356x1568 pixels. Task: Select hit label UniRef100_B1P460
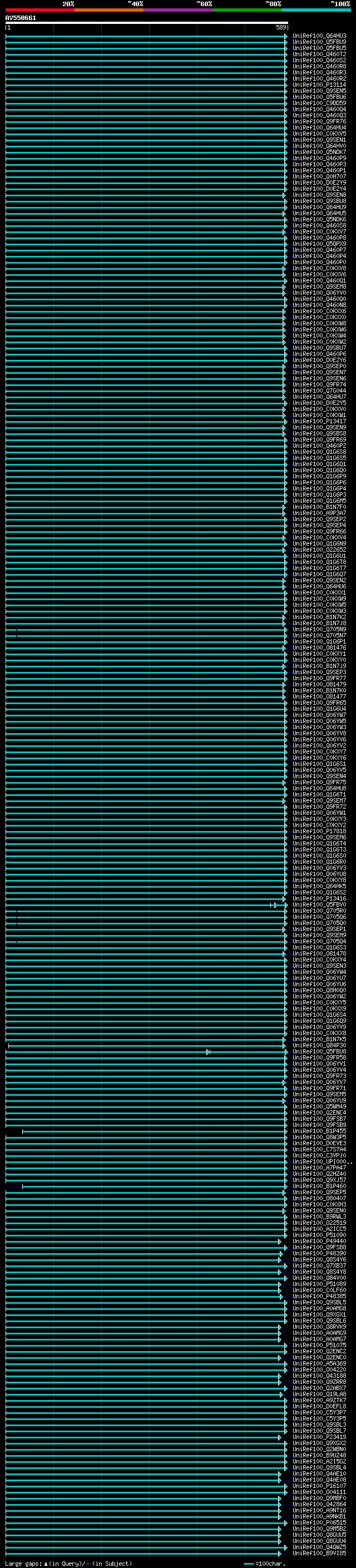coord(319,1186)
